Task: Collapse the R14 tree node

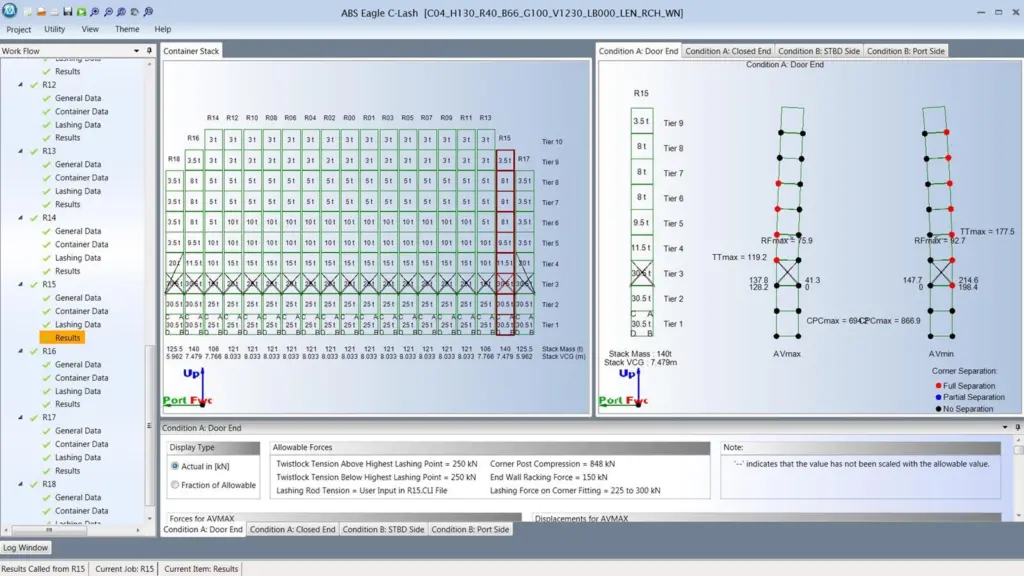Action: point(20,217)
